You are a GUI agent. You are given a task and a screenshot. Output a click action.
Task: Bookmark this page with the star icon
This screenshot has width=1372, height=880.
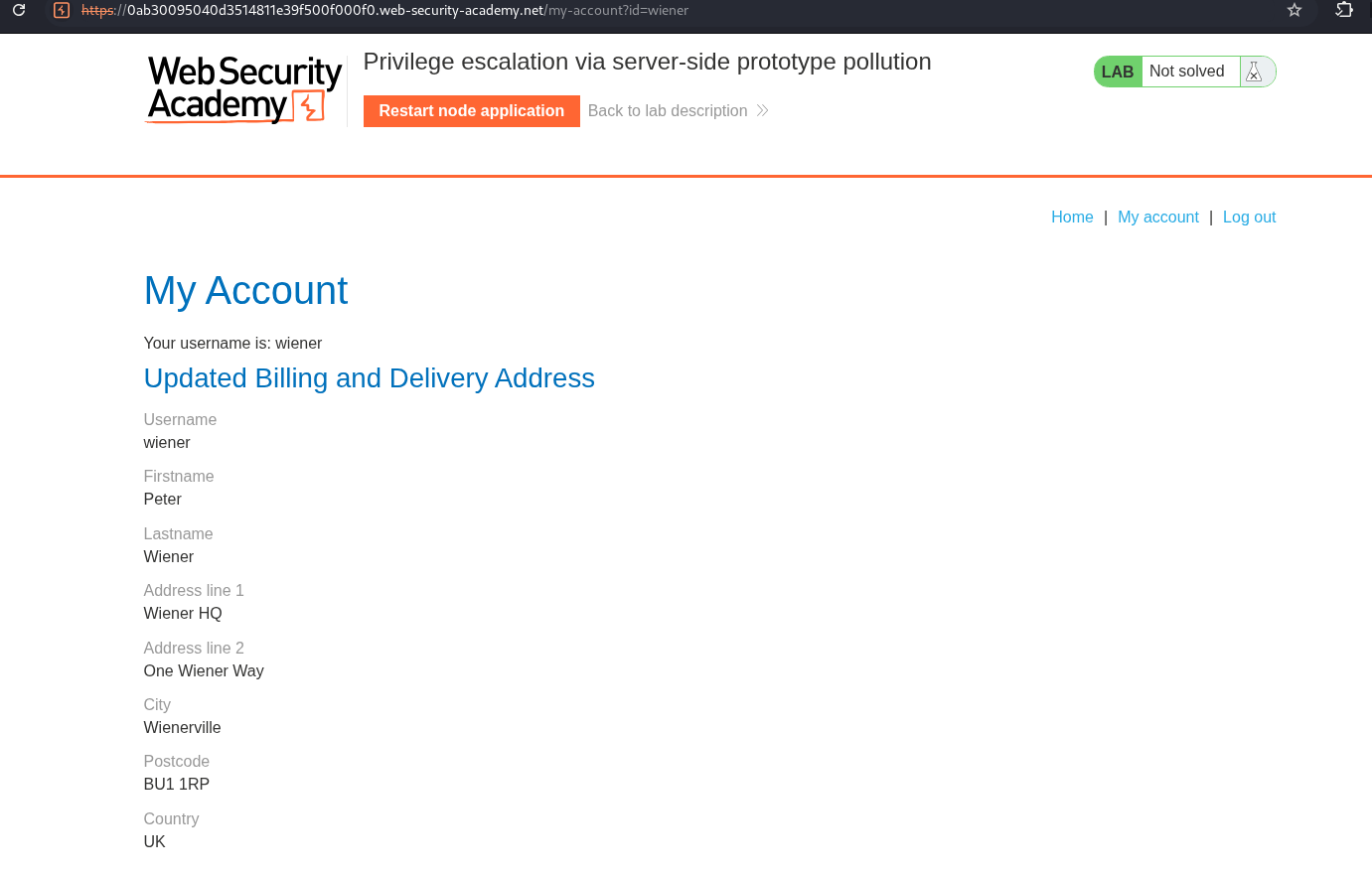[1294, 10]
